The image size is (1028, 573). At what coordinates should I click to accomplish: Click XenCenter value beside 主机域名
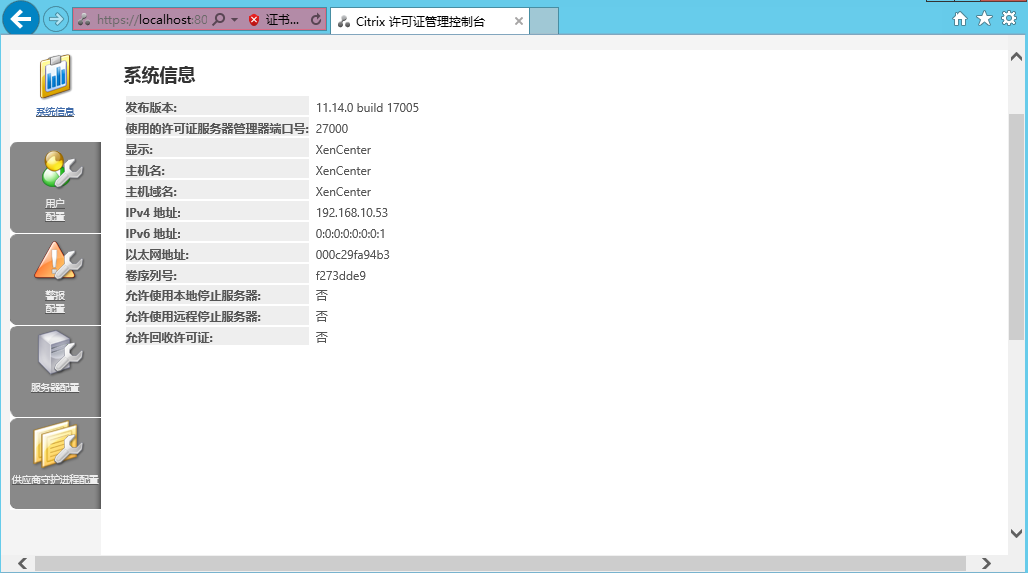344,191
